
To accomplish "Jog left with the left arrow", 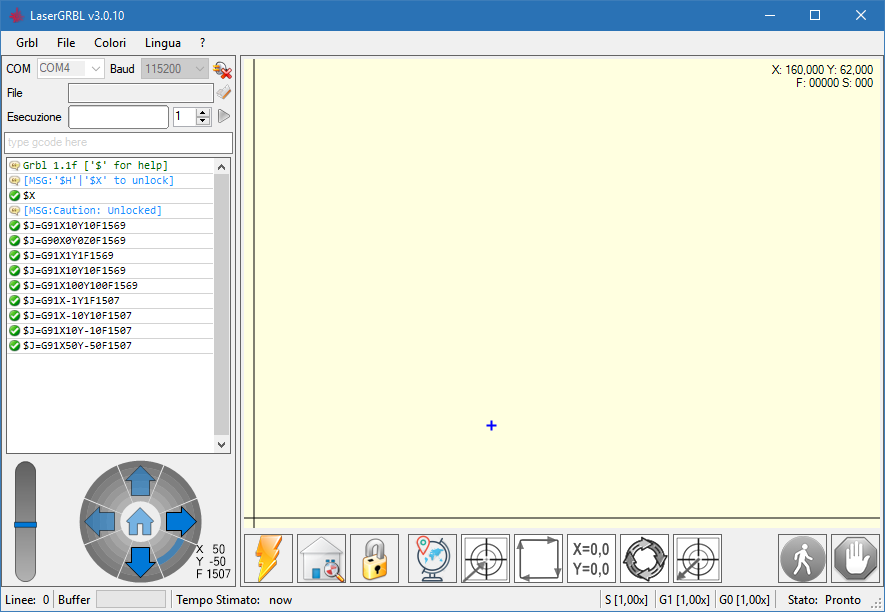I will click(100, 521).
